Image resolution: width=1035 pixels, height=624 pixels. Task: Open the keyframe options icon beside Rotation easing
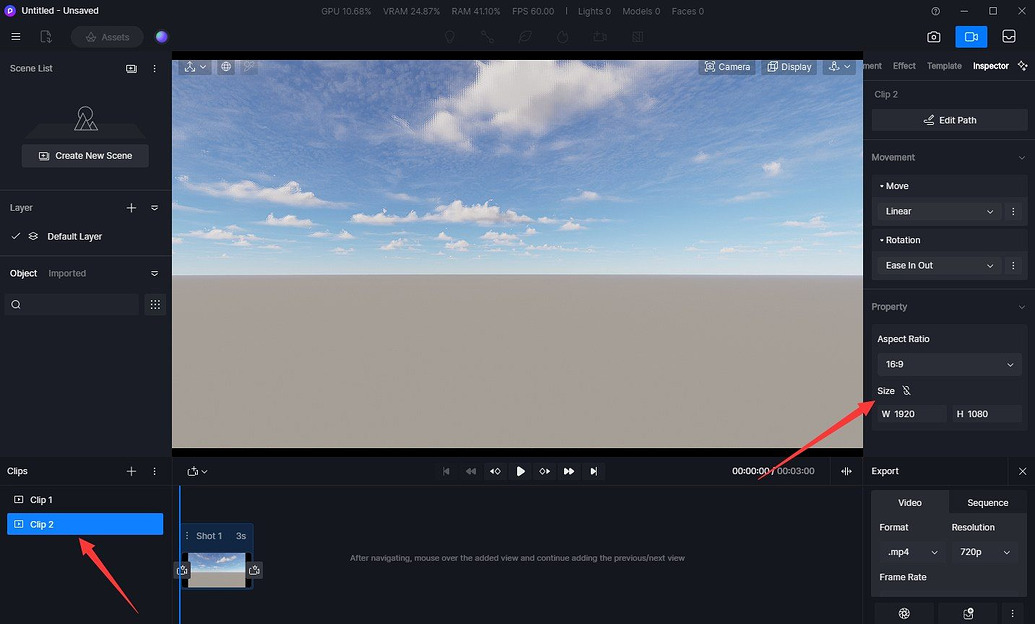pyautogui.click(x=1013, y=265)
